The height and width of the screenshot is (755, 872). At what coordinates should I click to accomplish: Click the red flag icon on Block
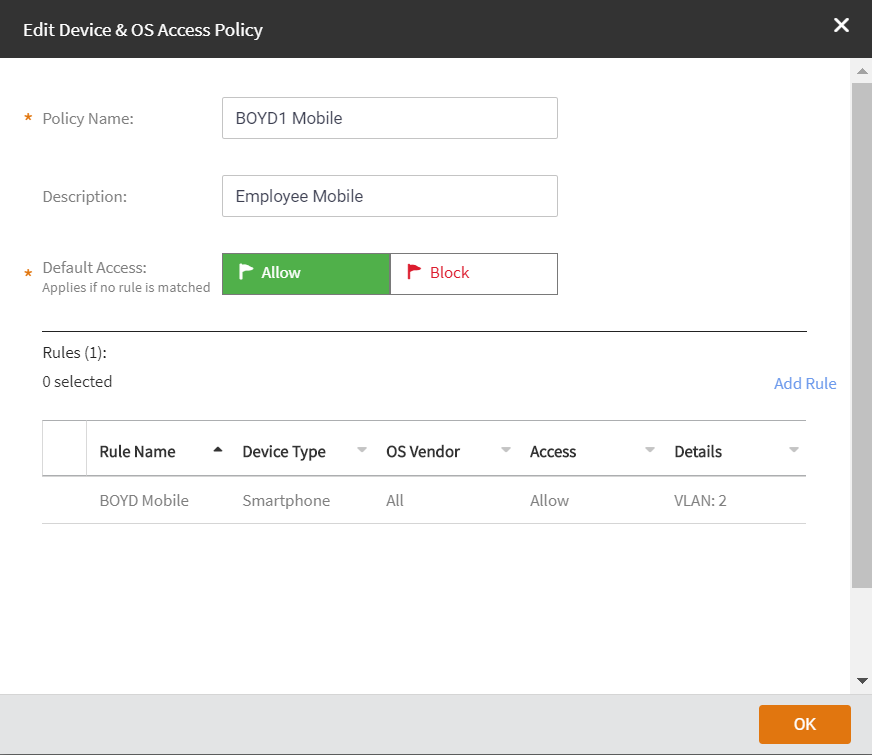pyautogui.click(x=414, y=271)
